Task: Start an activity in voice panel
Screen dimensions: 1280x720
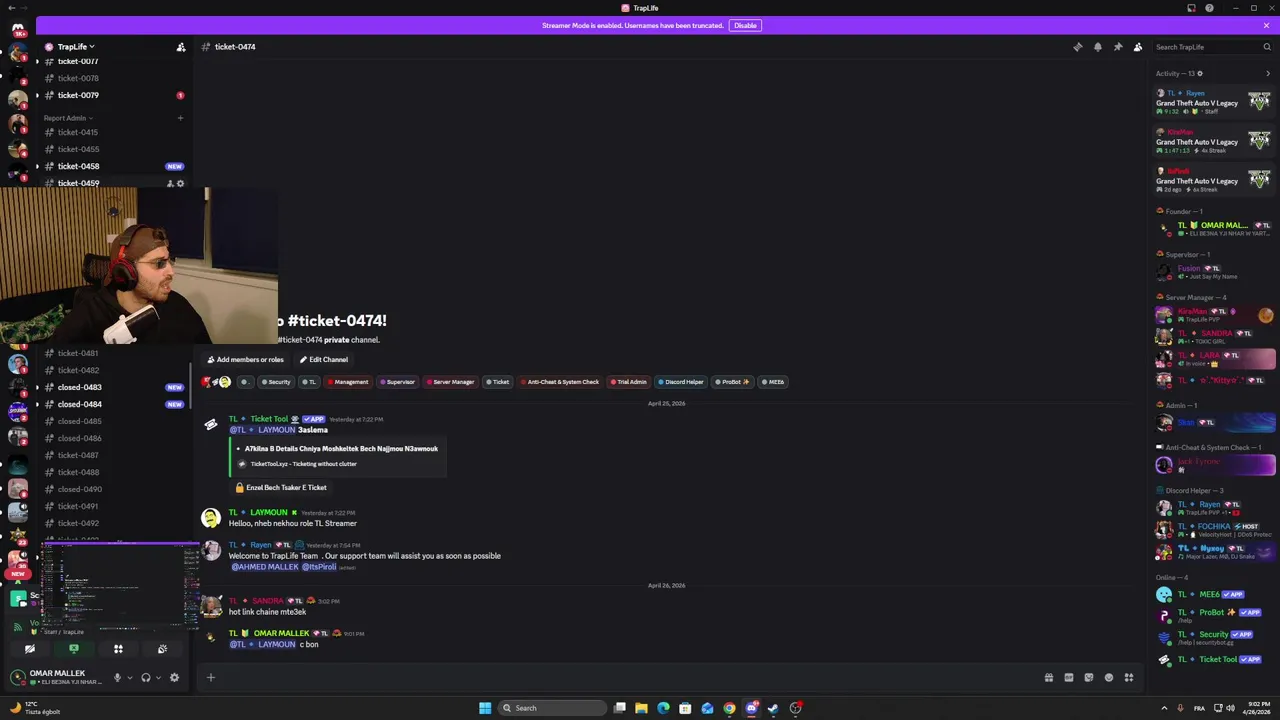Action: click(118, 649)
